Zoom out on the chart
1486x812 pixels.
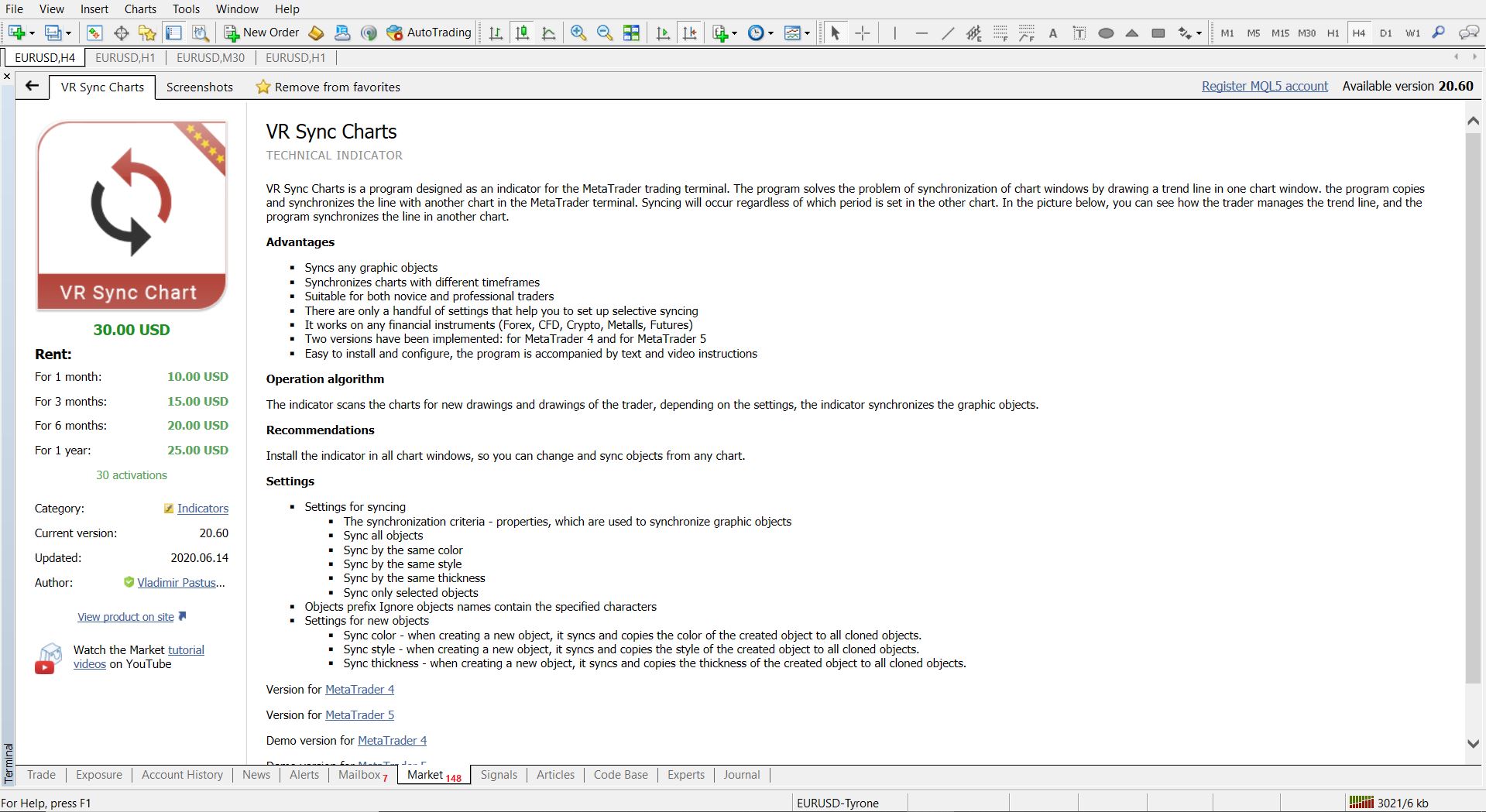[x=605, y=33]
